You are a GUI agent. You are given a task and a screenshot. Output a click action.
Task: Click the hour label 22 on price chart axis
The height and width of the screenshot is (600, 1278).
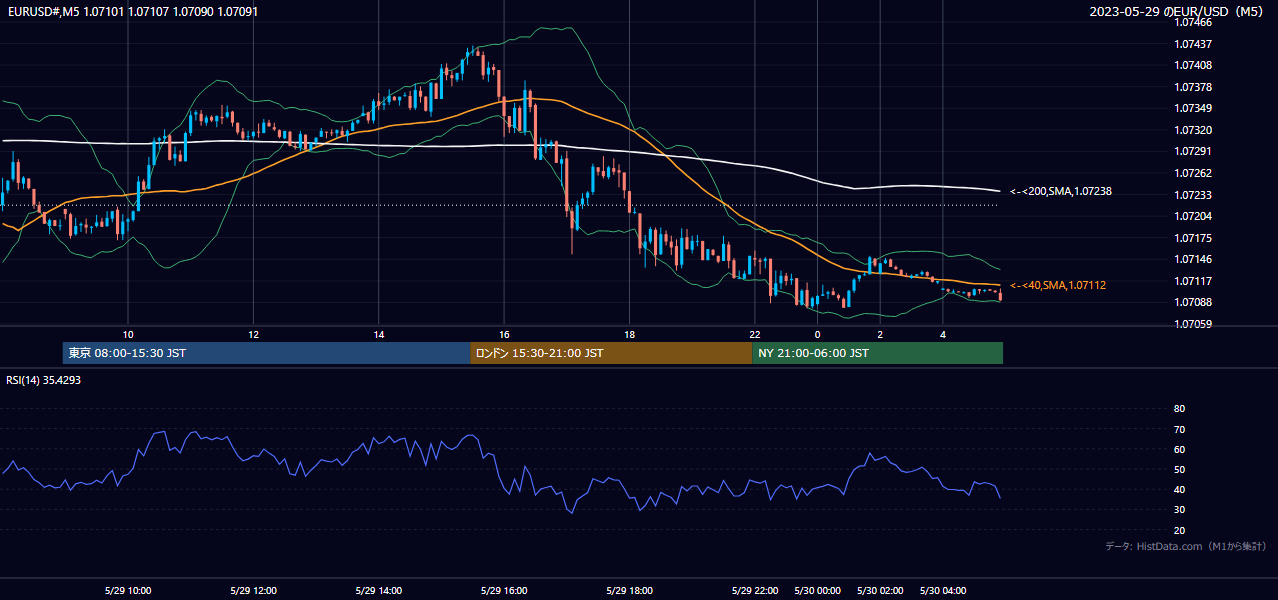(x=755, y=334)
